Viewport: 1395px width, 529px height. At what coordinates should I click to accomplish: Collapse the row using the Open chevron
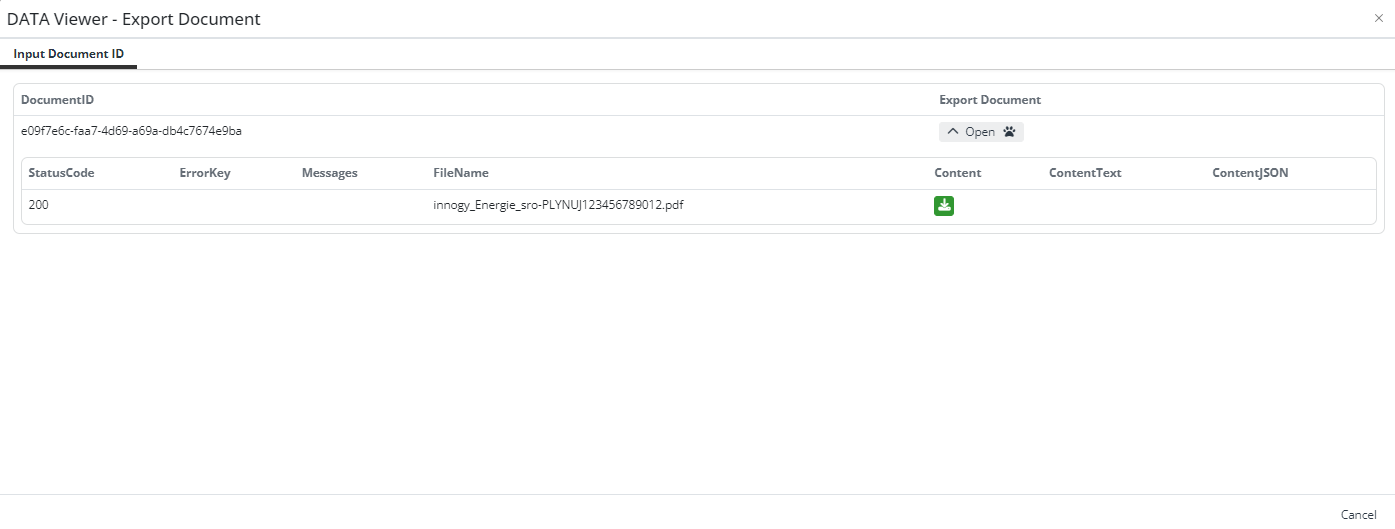953,132
